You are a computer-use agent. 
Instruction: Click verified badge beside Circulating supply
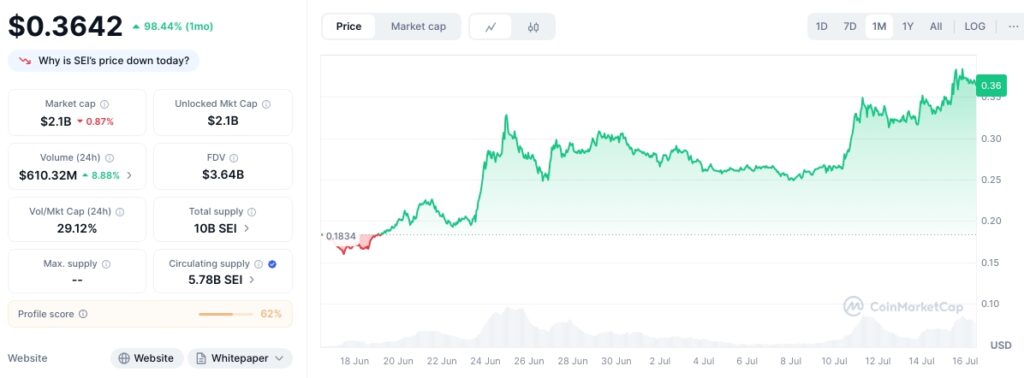272,264
